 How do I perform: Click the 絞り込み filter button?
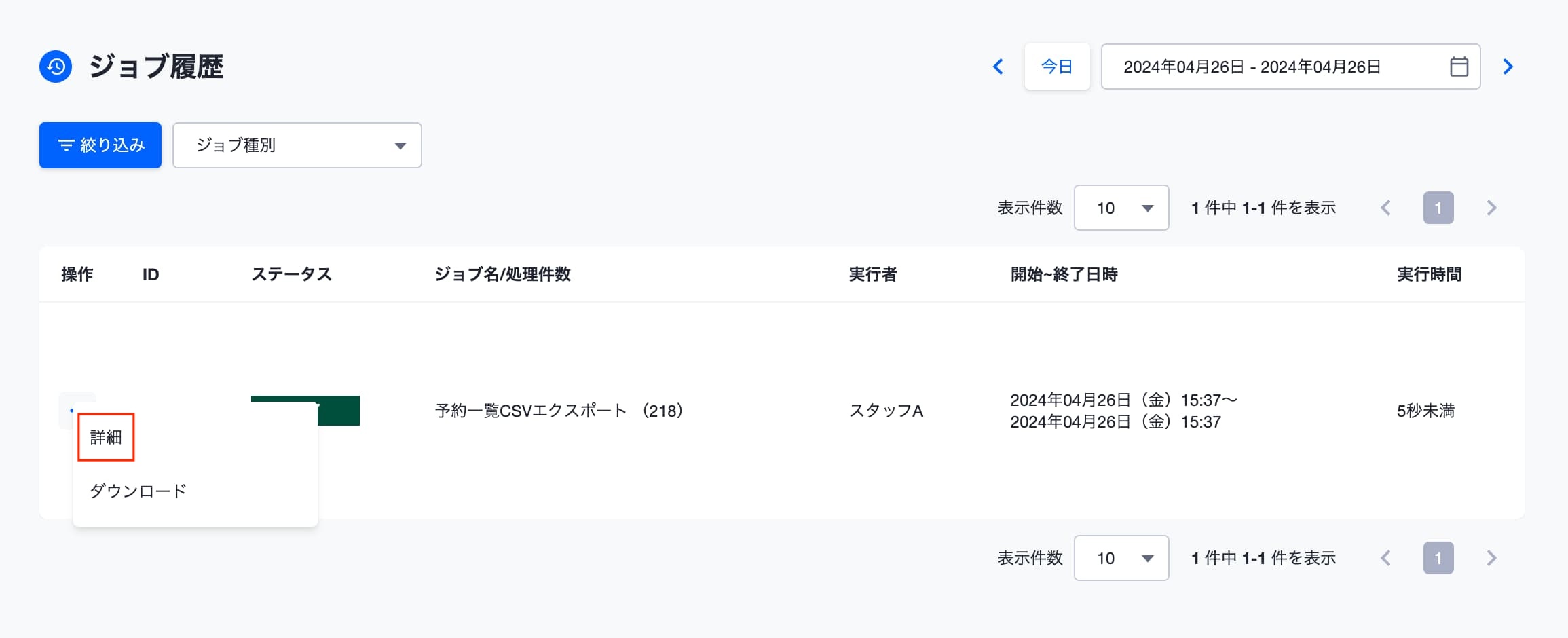point(100,145)
